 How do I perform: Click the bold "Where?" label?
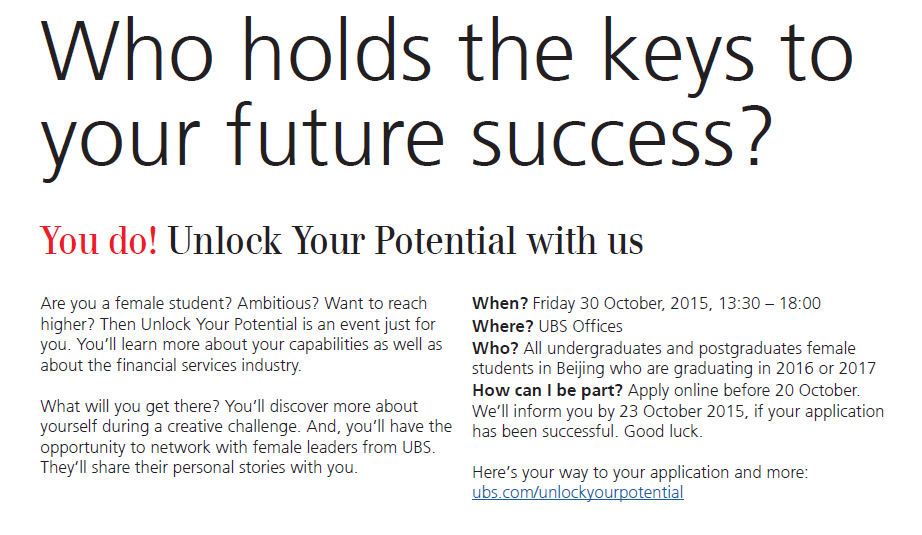coord(503,326)
